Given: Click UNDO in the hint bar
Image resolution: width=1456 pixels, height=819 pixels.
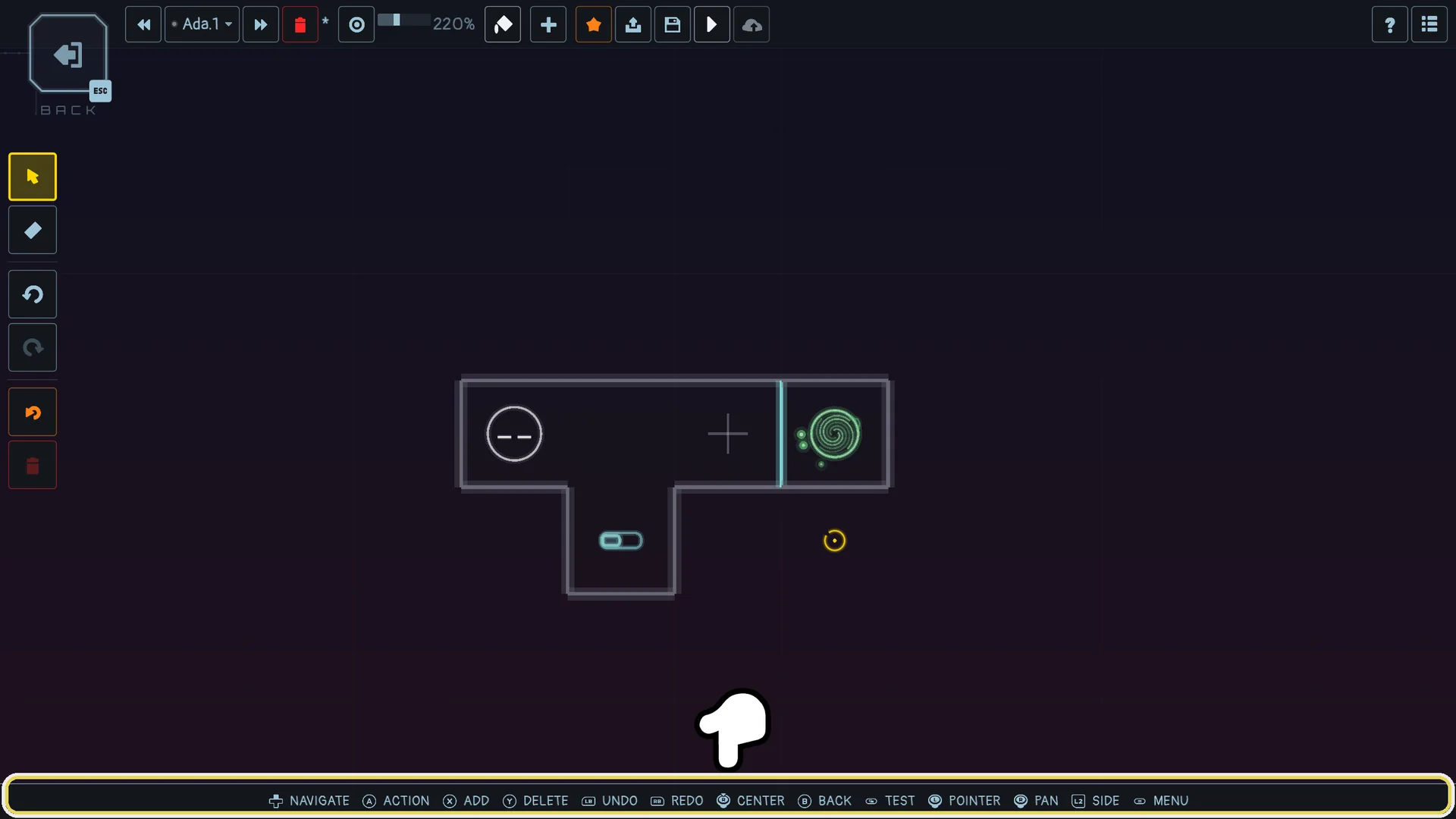Looking at the screenshot, I should [610, 801].
